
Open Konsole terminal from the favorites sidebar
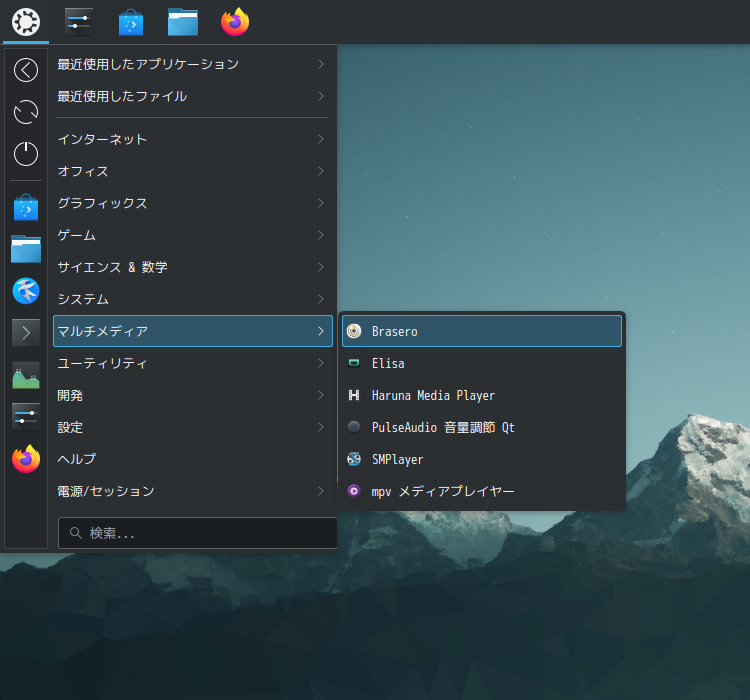(x=26, y=333)
